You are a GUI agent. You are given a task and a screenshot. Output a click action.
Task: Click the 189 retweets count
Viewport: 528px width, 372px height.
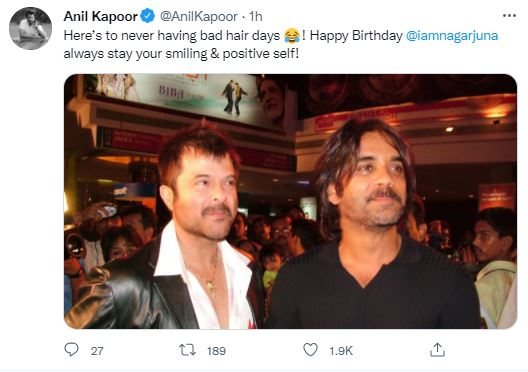(x=216, y=351)
